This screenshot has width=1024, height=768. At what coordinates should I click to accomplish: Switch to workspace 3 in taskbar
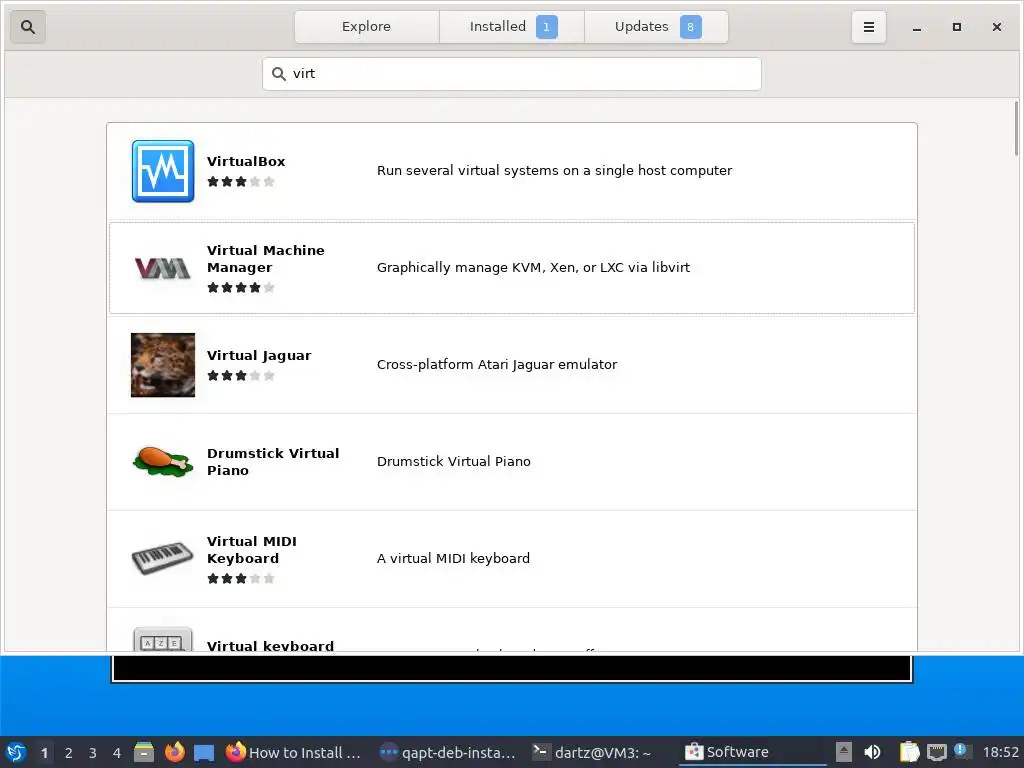tap(93, 753)
